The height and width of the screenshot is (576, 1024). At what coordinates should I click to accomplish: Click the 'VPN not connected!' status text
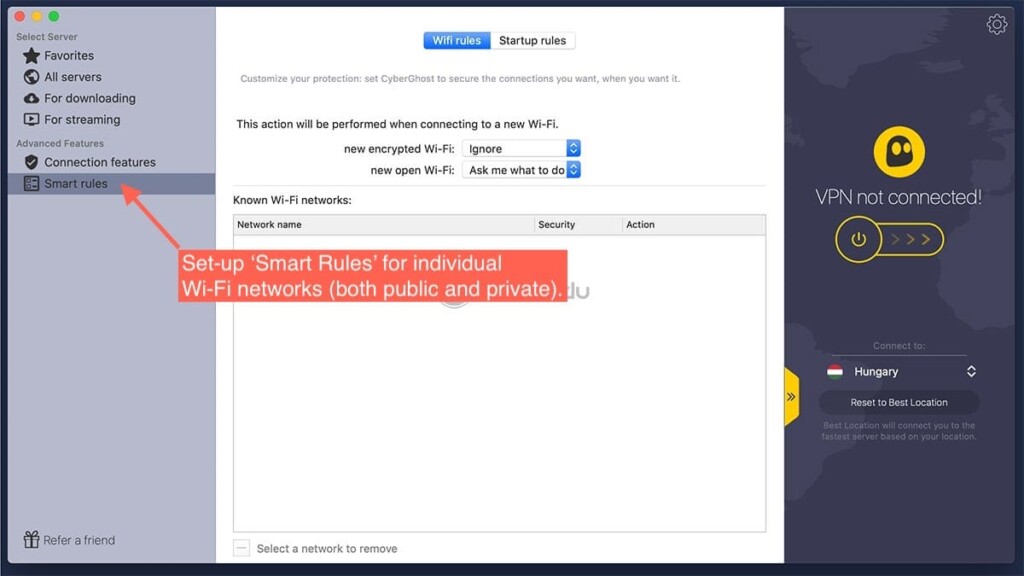898,197
